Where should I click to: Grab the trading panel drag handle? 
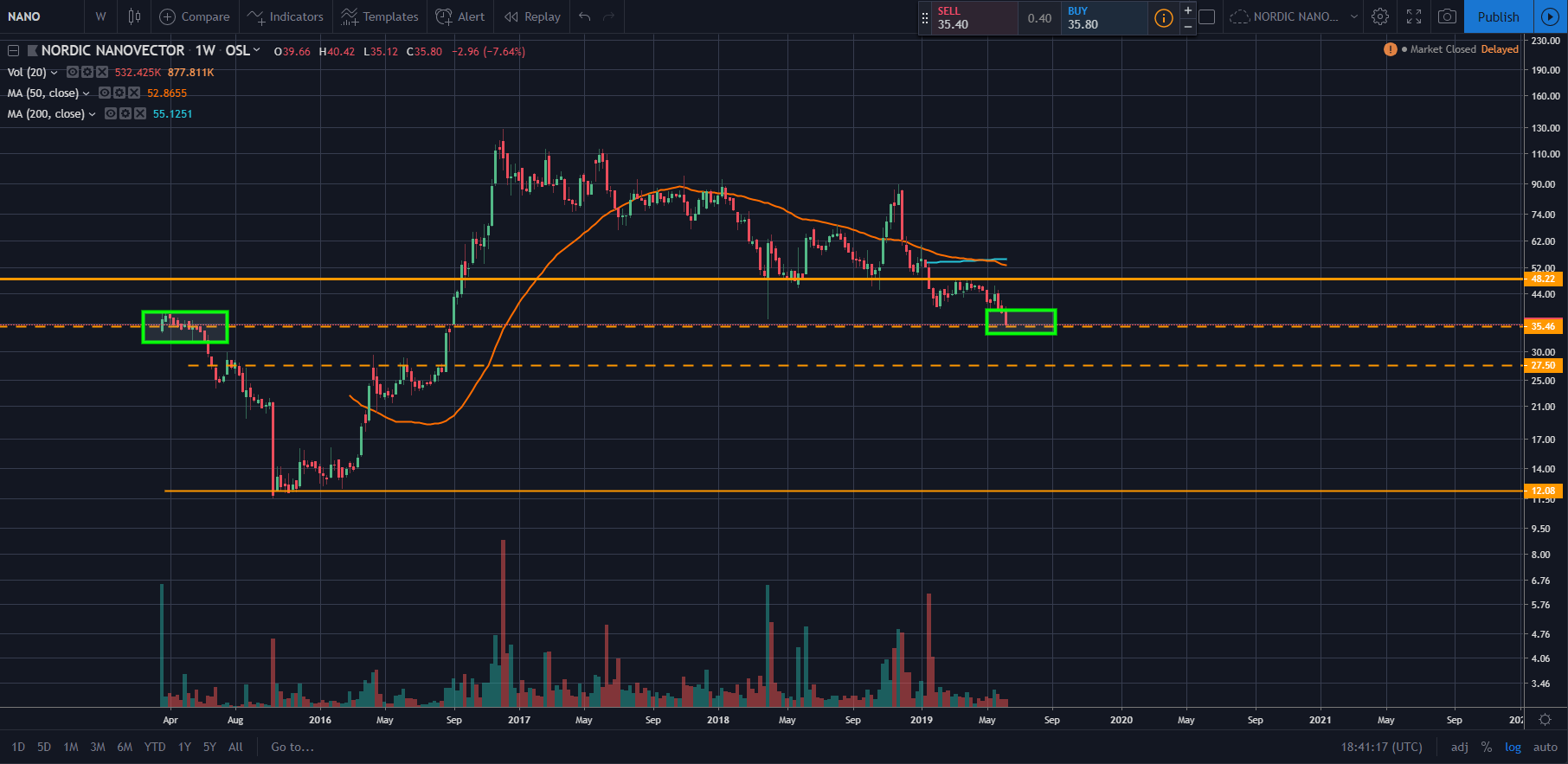pyautogui.click(x=925, y=17)
